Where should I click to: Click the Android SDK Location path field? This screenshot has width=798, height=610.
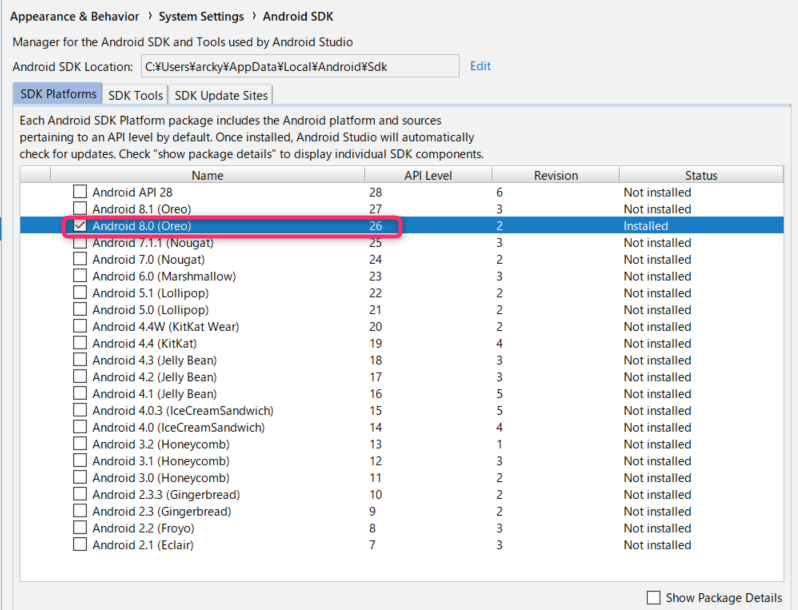(300, 67)
